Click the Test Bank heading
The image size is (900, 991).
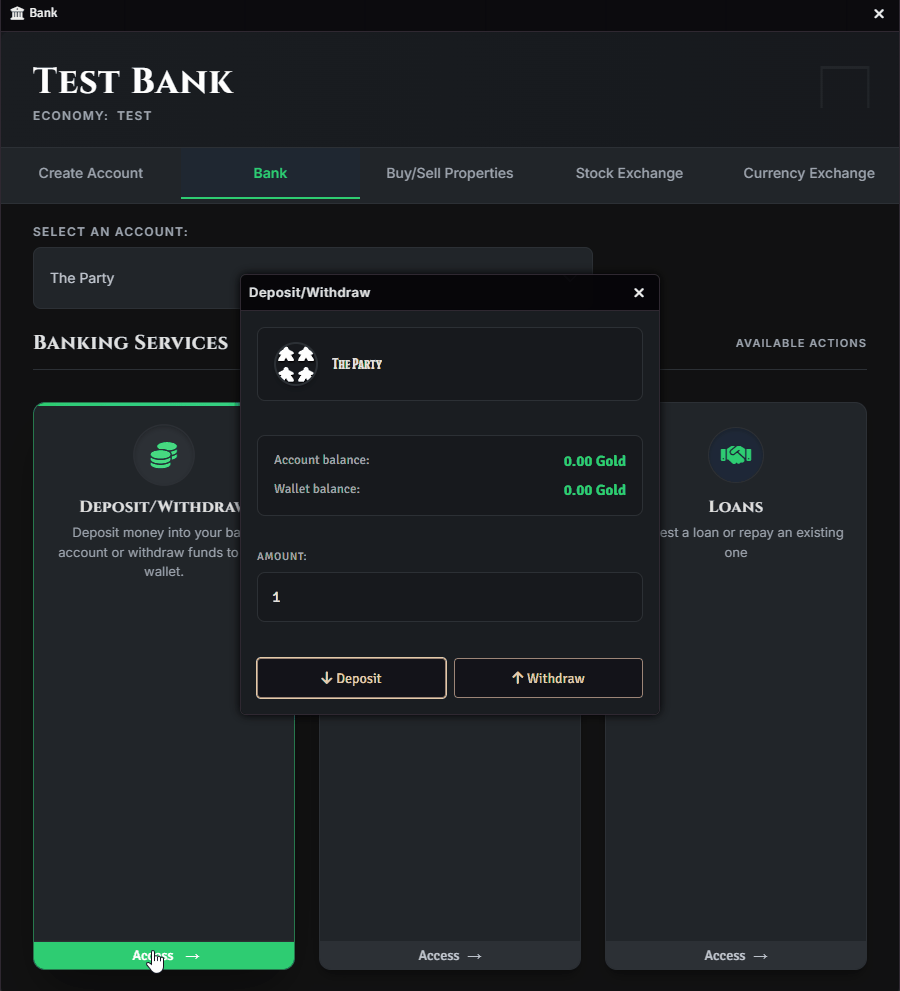[133, 82]
